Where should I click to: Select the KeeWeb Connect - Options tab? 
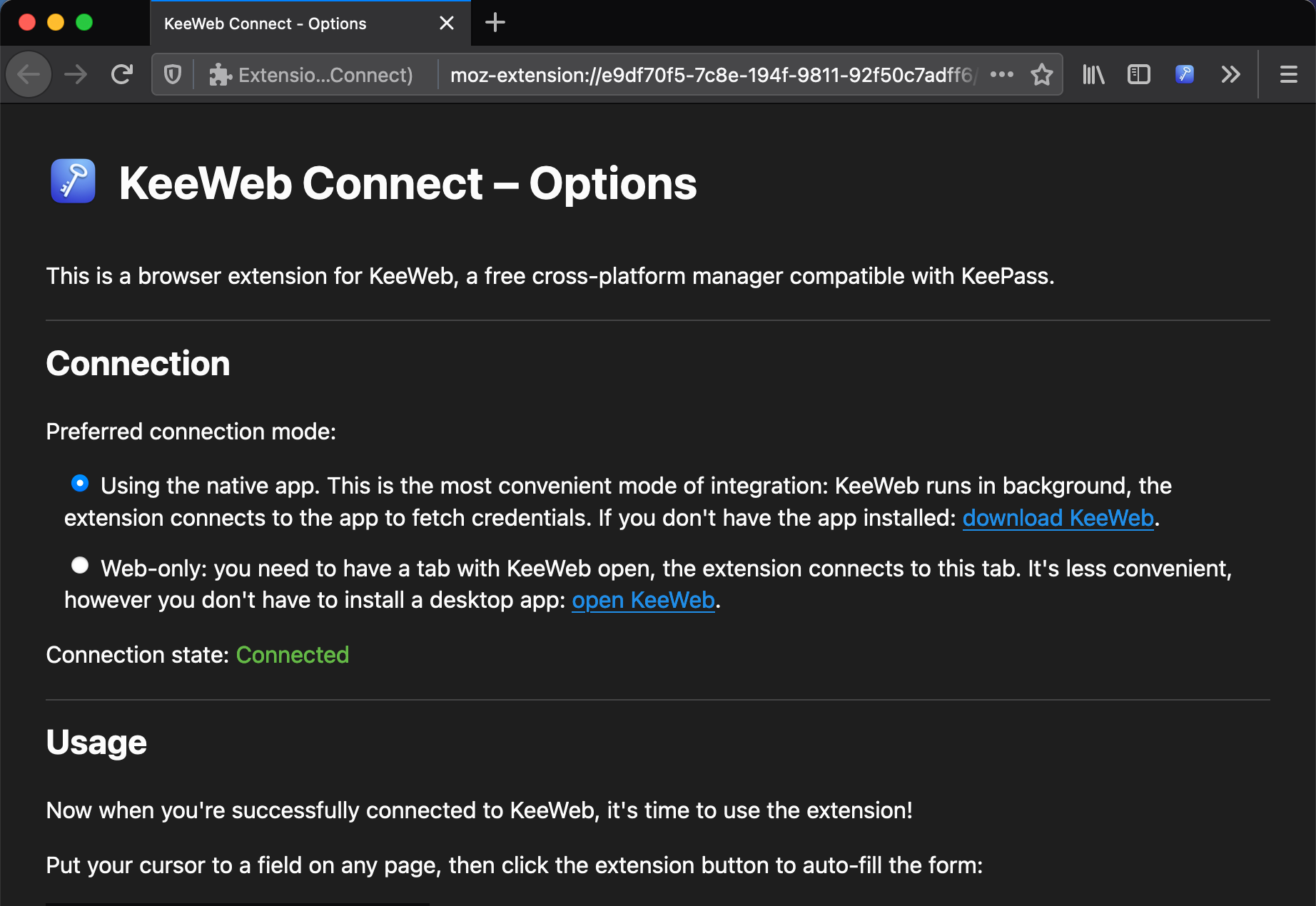click(x=310, y=24)
